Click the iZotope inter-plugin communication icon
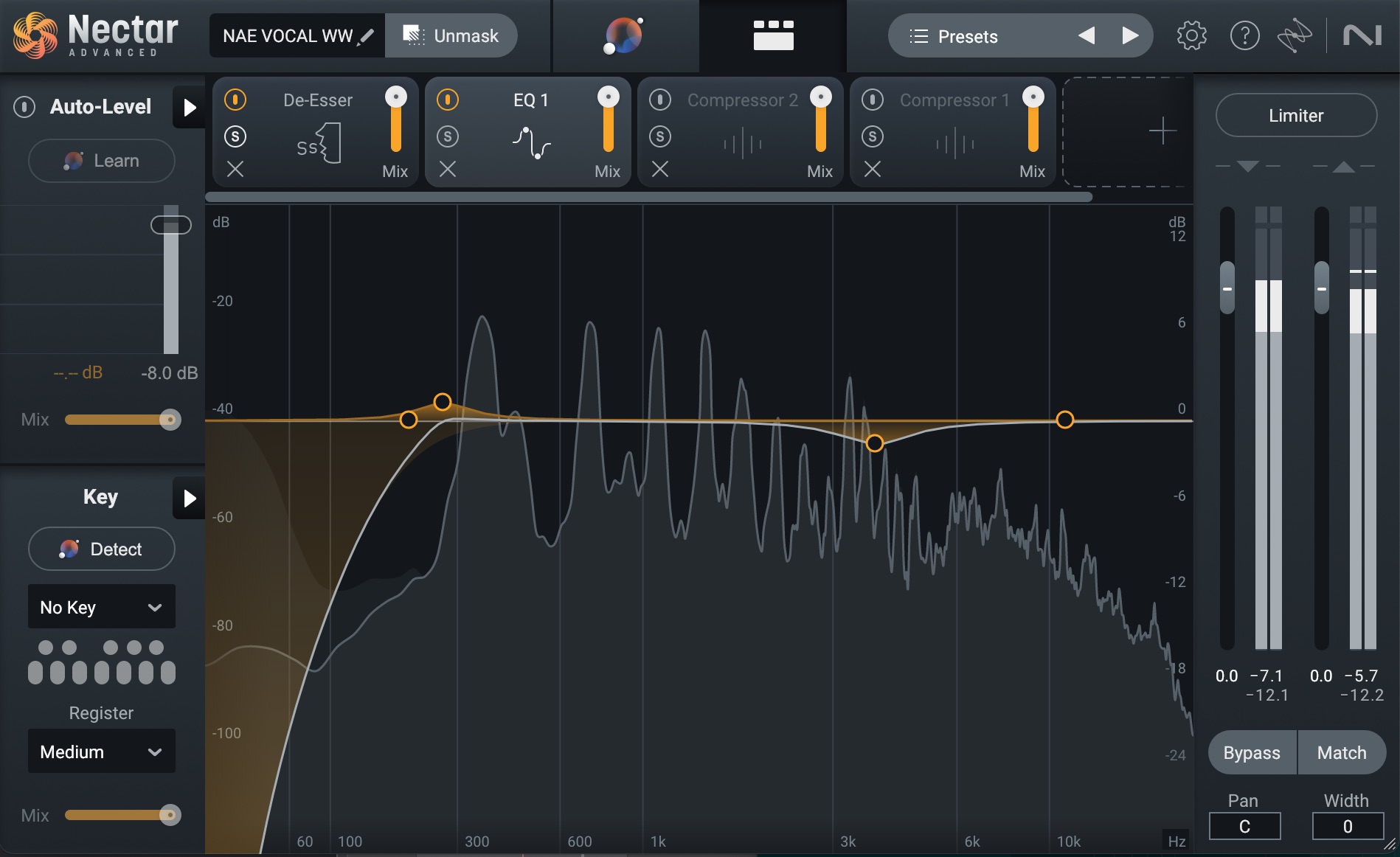Screen dimensions: 1400x857 point(1295,35)
